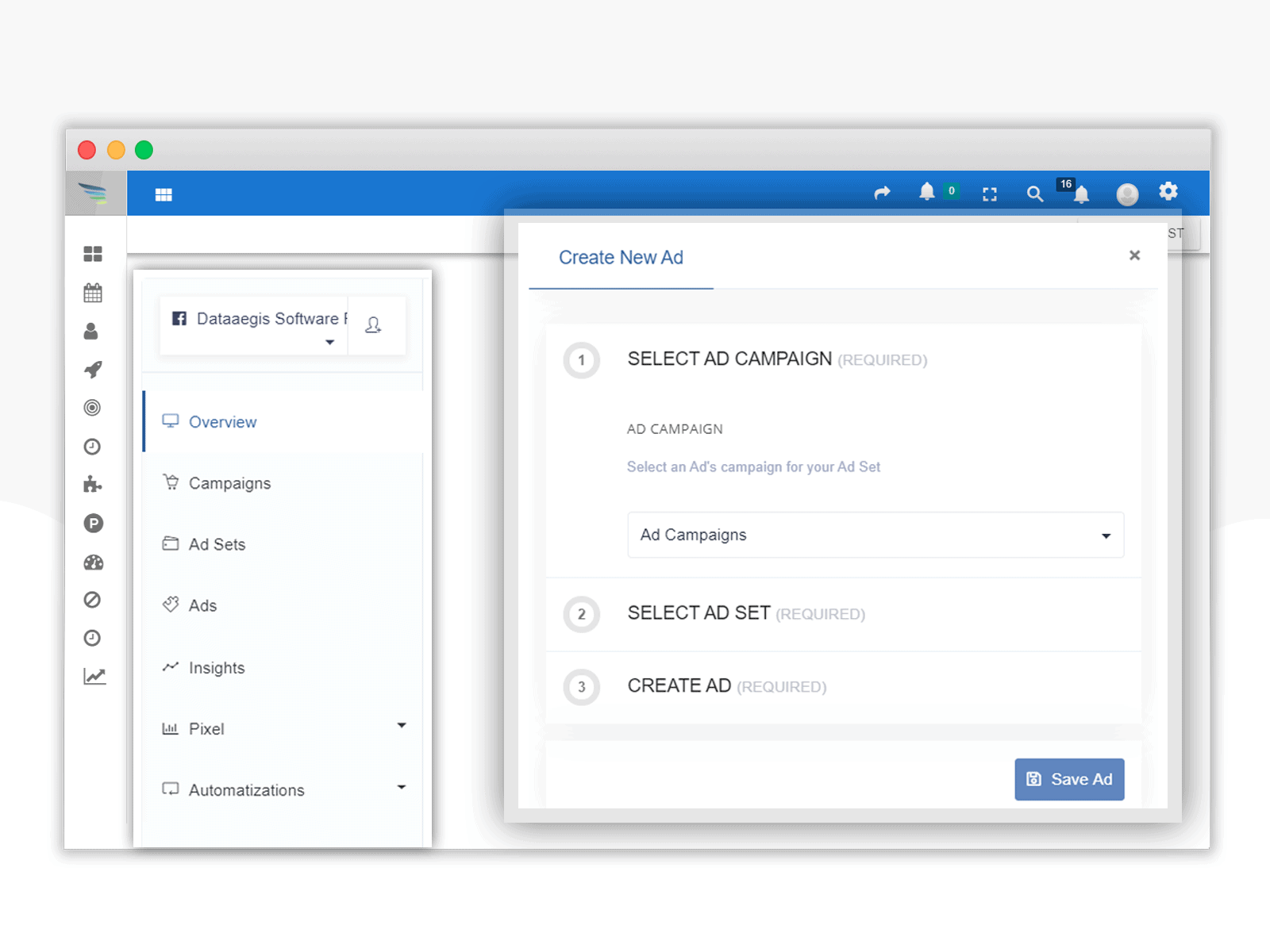Expand the Automatizations submenu arrow
This screenshot has width=1270, height=952.
tap(402, 787)
